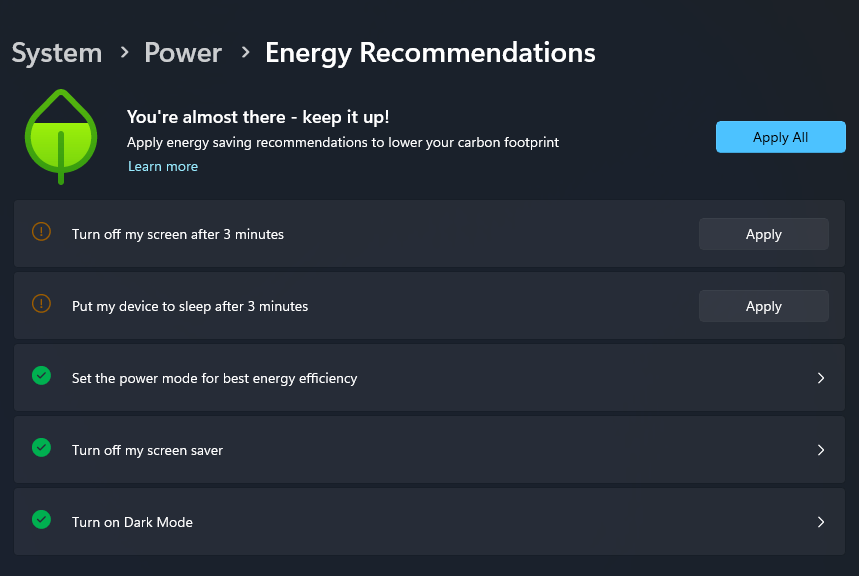Click the green checkmark next to Dark Mode

pyautogui.click(x=41, y=520)
